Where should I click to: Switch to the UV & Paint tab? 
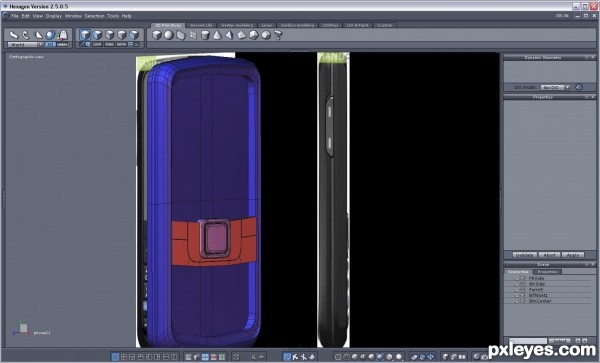[x=357, y=25]
